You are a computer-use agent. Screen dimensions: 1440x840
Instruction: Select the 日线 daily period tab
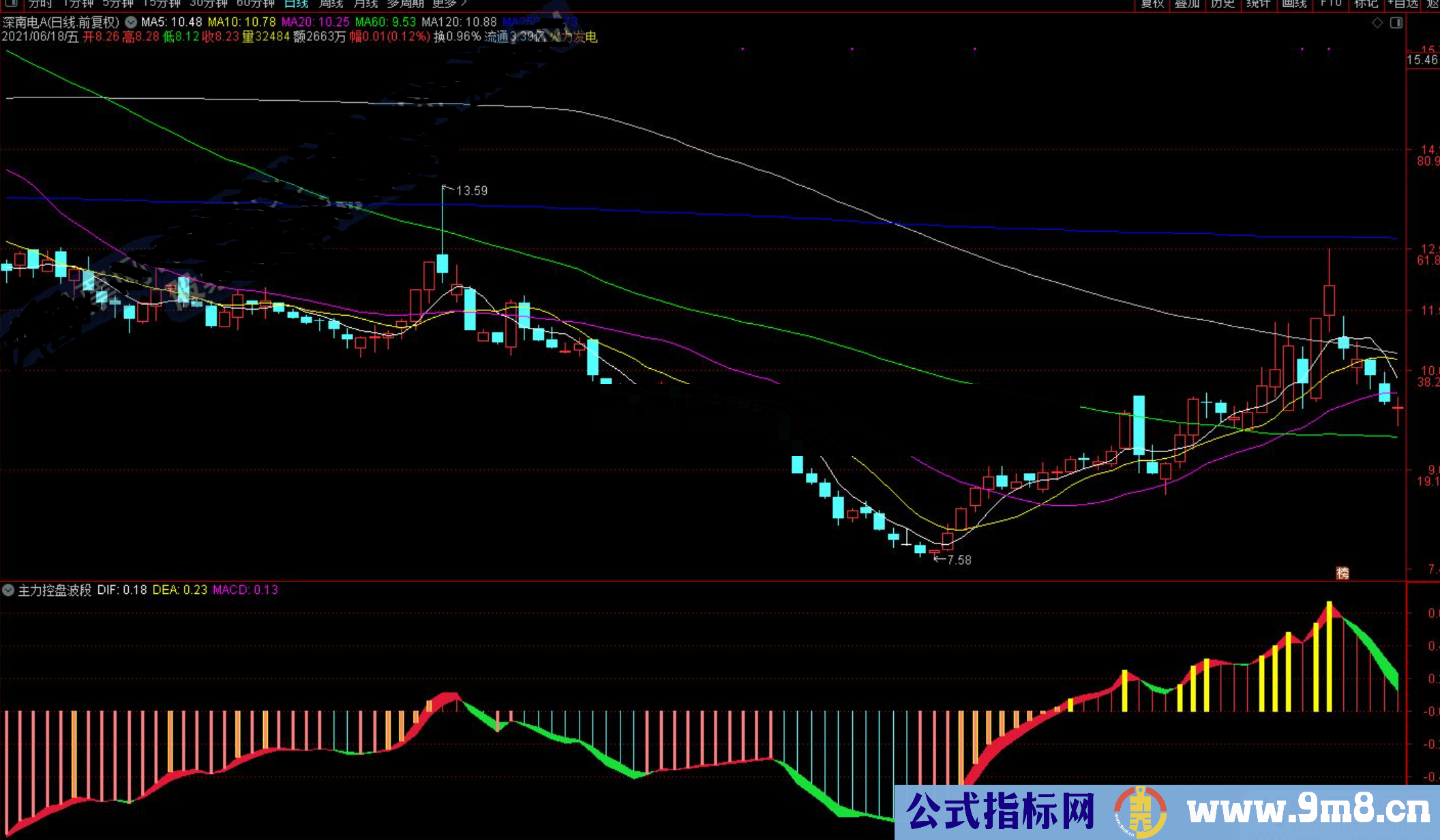[296, 3]
